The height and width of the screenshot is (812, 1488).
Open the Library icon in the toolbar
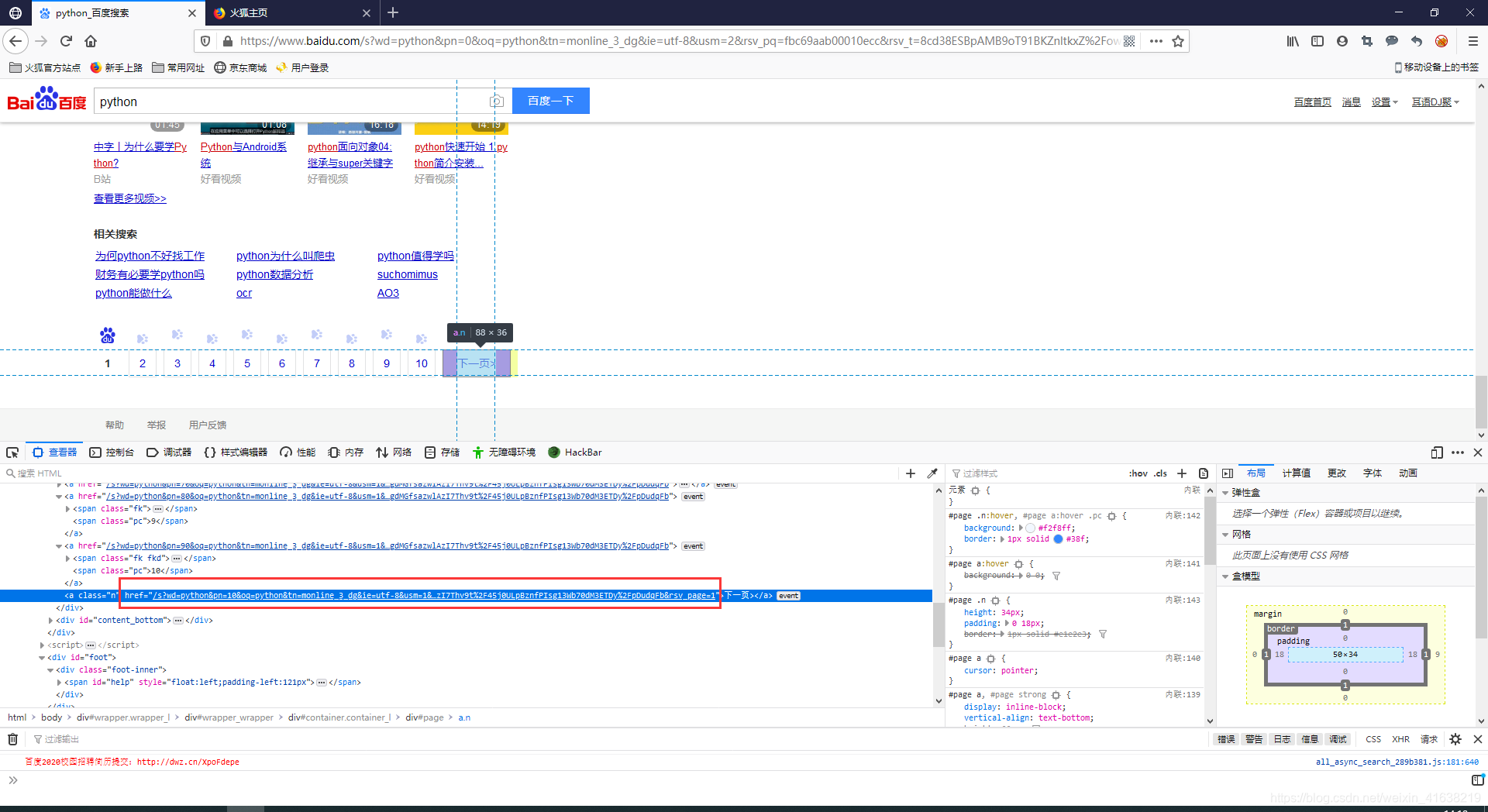click(1293, 41)
